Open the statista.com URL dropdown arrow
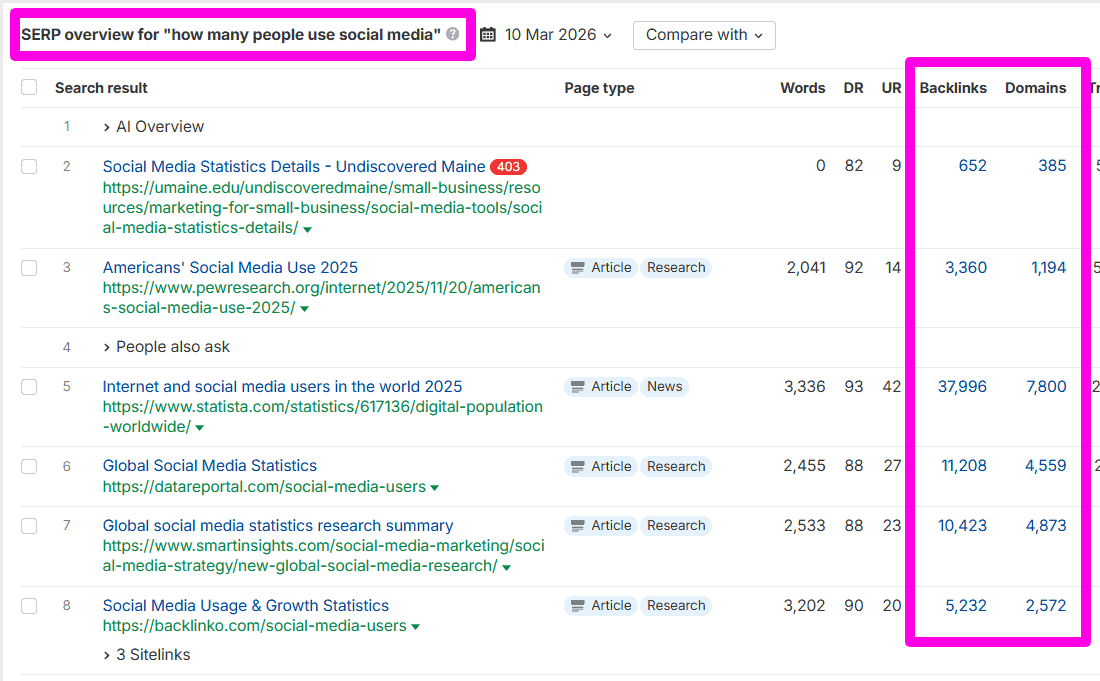Image resolution: width=1100 pixels, height=681 pixels. 199,428
